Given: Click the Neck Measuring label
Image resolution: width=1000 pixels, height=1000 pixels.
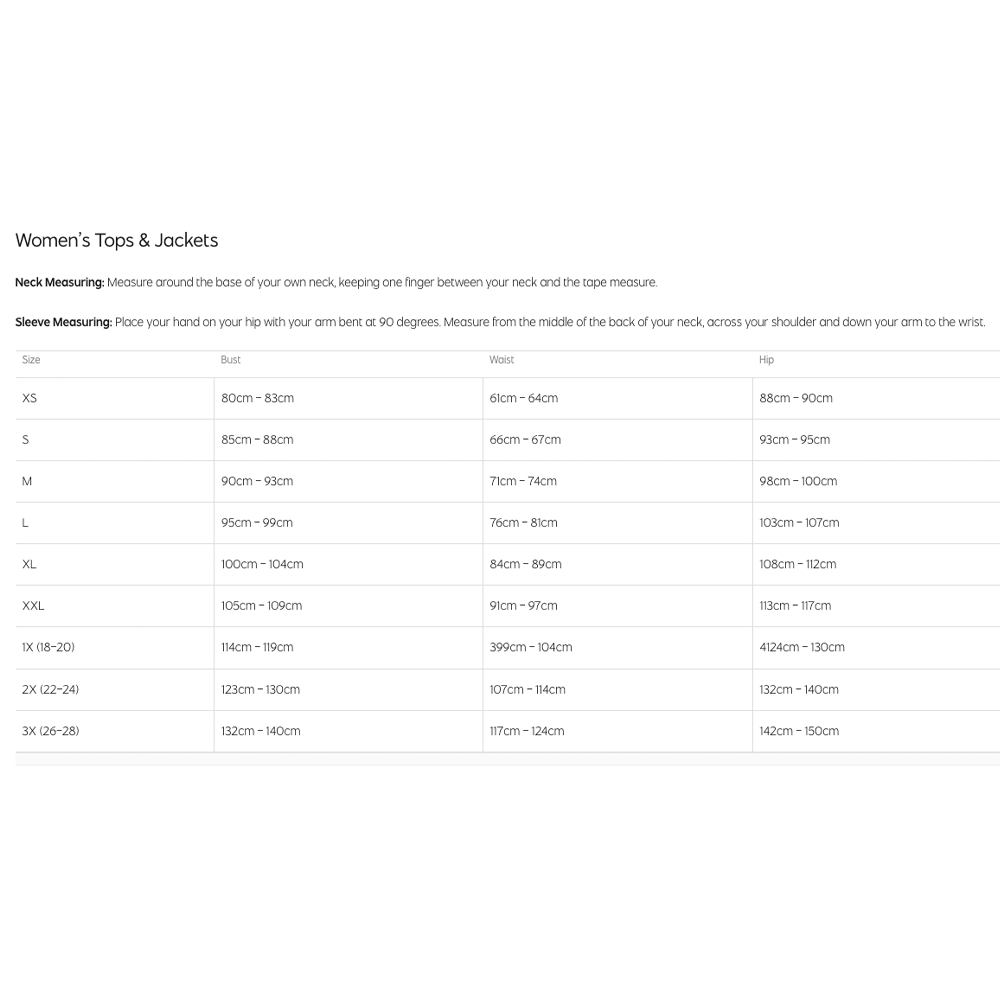Looking at the screenshot, I should pos(59,283).
